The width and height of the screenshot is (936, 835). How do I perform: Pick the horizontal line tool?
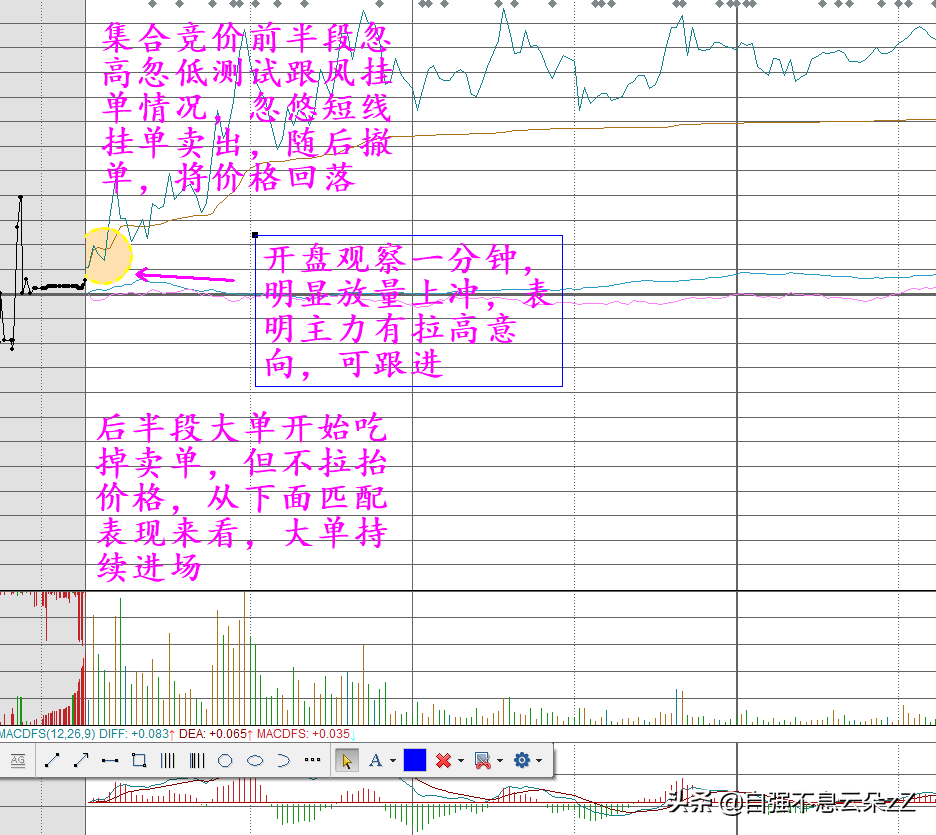[x=110, y=761]
